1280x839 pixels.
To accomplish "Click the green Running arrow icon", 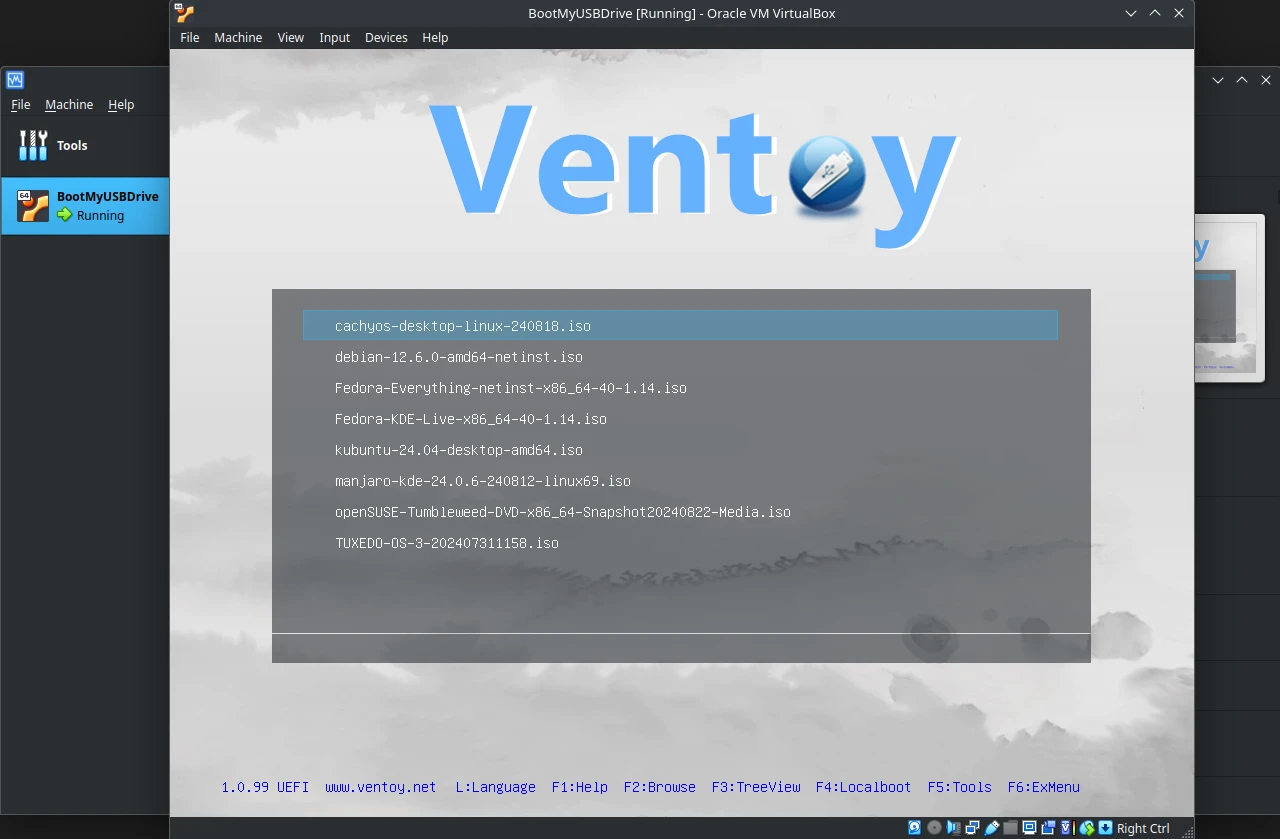I will [65, 215].
